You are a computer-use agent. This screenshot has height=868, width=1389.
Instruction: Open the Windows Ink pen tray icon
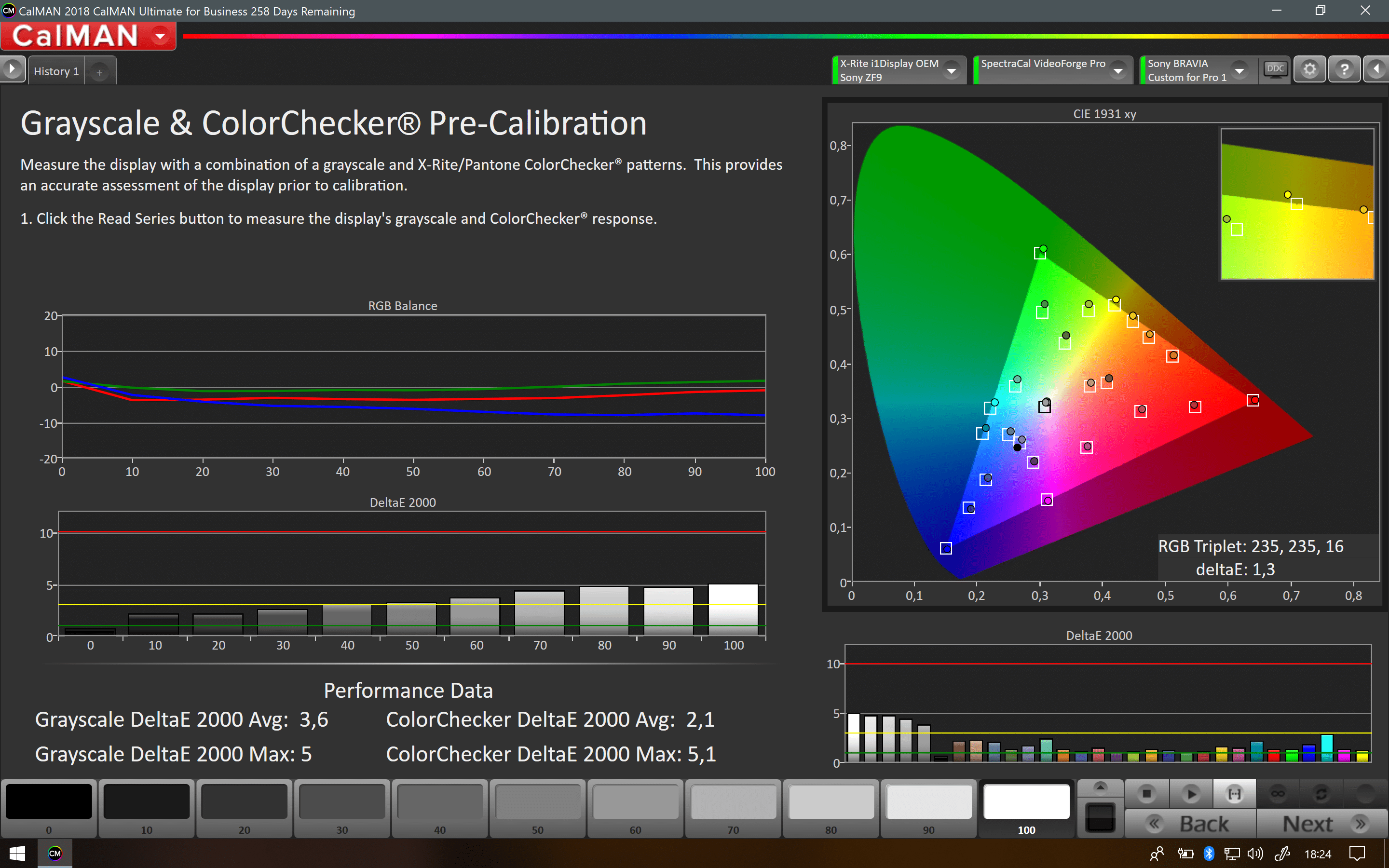(1282, 854)
